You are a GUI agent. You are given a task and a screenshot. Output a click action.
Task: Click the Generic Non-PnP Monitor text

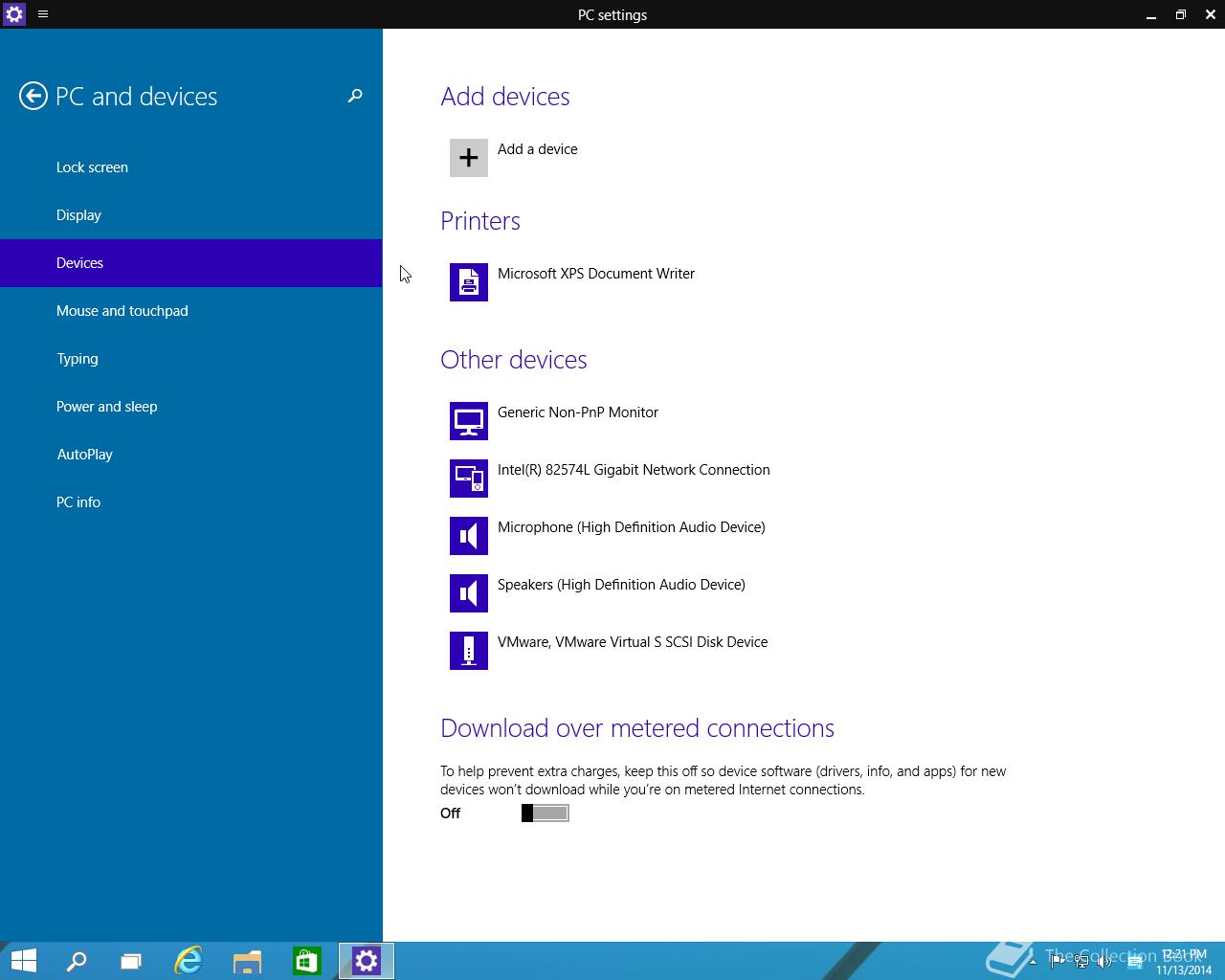[578, 412]
